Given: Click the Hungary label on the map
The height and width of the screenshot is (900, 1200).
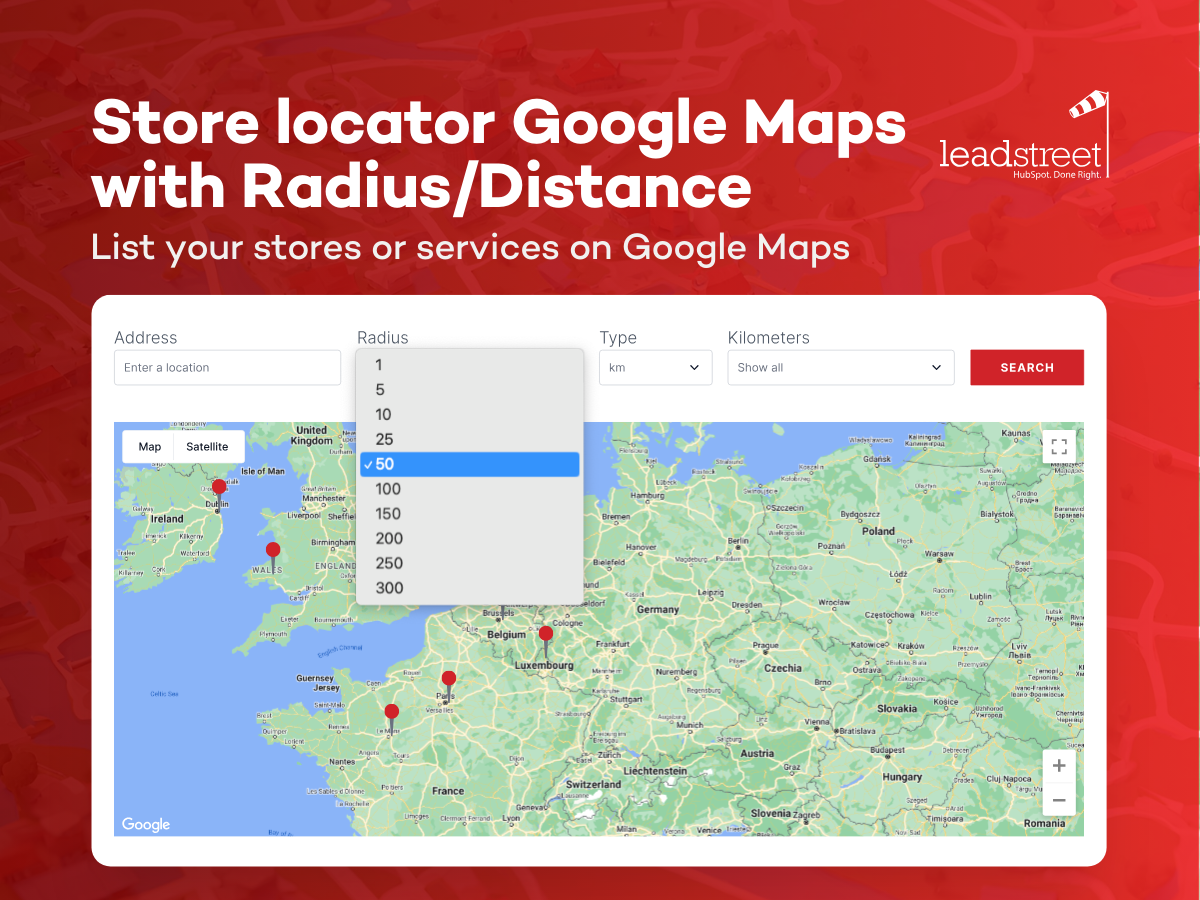Looking at the screenshot, I should coord(902,777).
